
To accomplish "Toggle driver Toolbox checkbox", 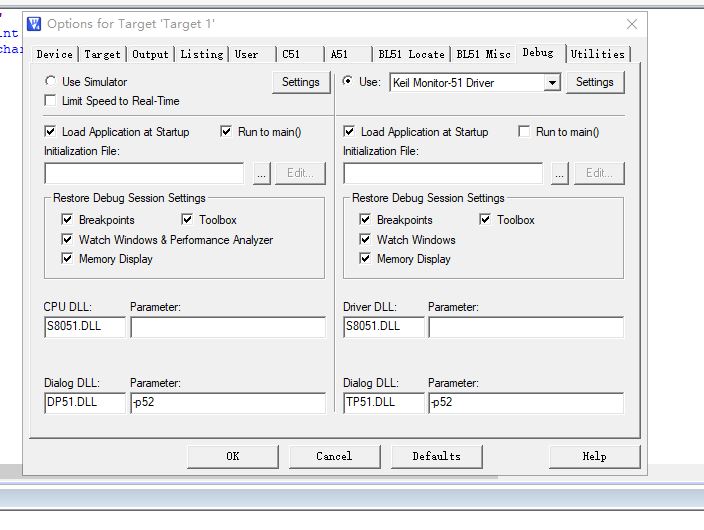I will [x=485, y=220].
